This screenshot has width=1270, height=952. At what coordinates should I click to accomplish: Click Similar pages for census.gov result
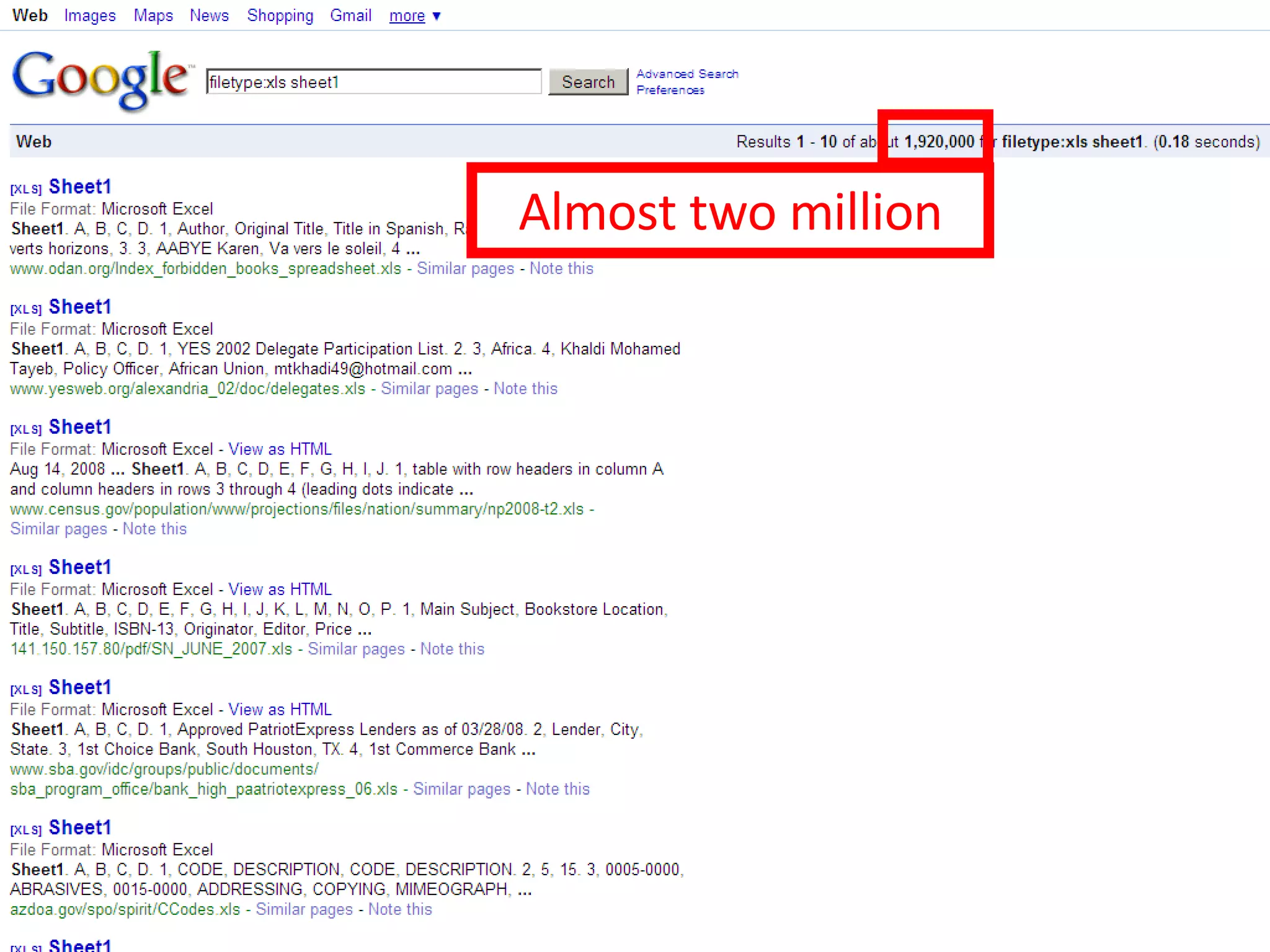tap(59, 529)
